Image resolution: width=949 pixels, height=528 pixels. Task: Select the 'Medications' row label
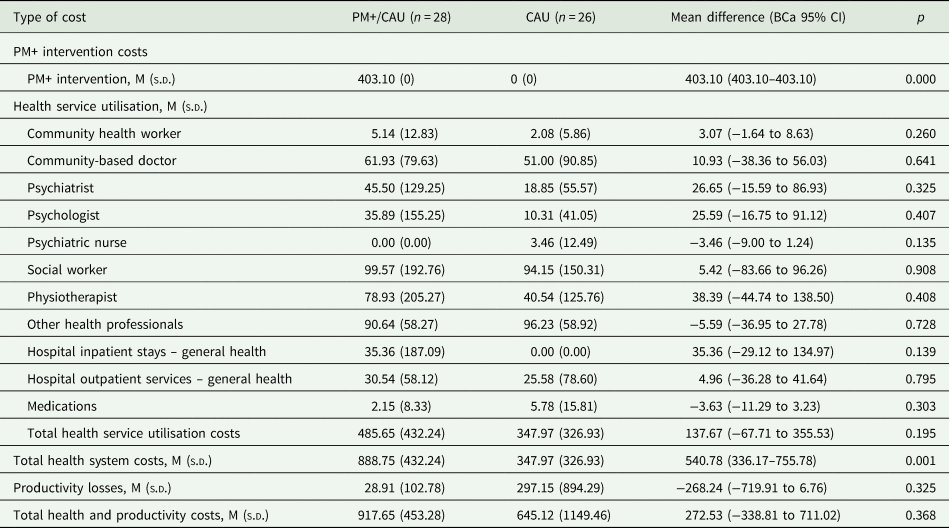pos(62,404)
